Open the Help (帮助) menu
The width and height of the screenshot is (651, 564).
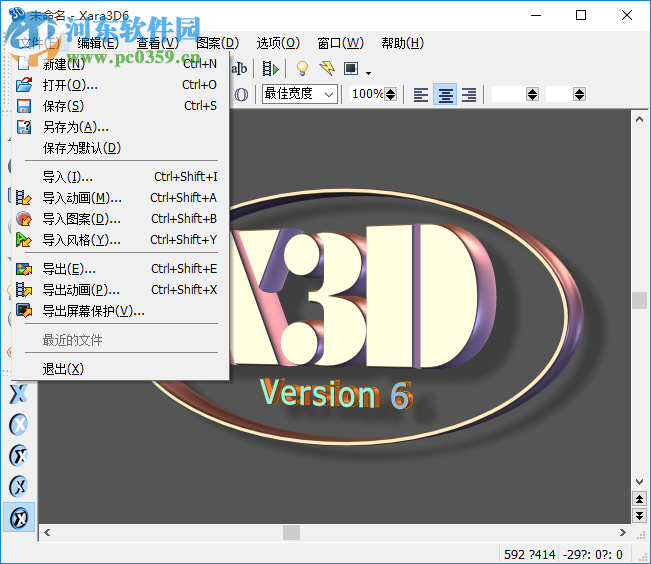pos(403,43)
